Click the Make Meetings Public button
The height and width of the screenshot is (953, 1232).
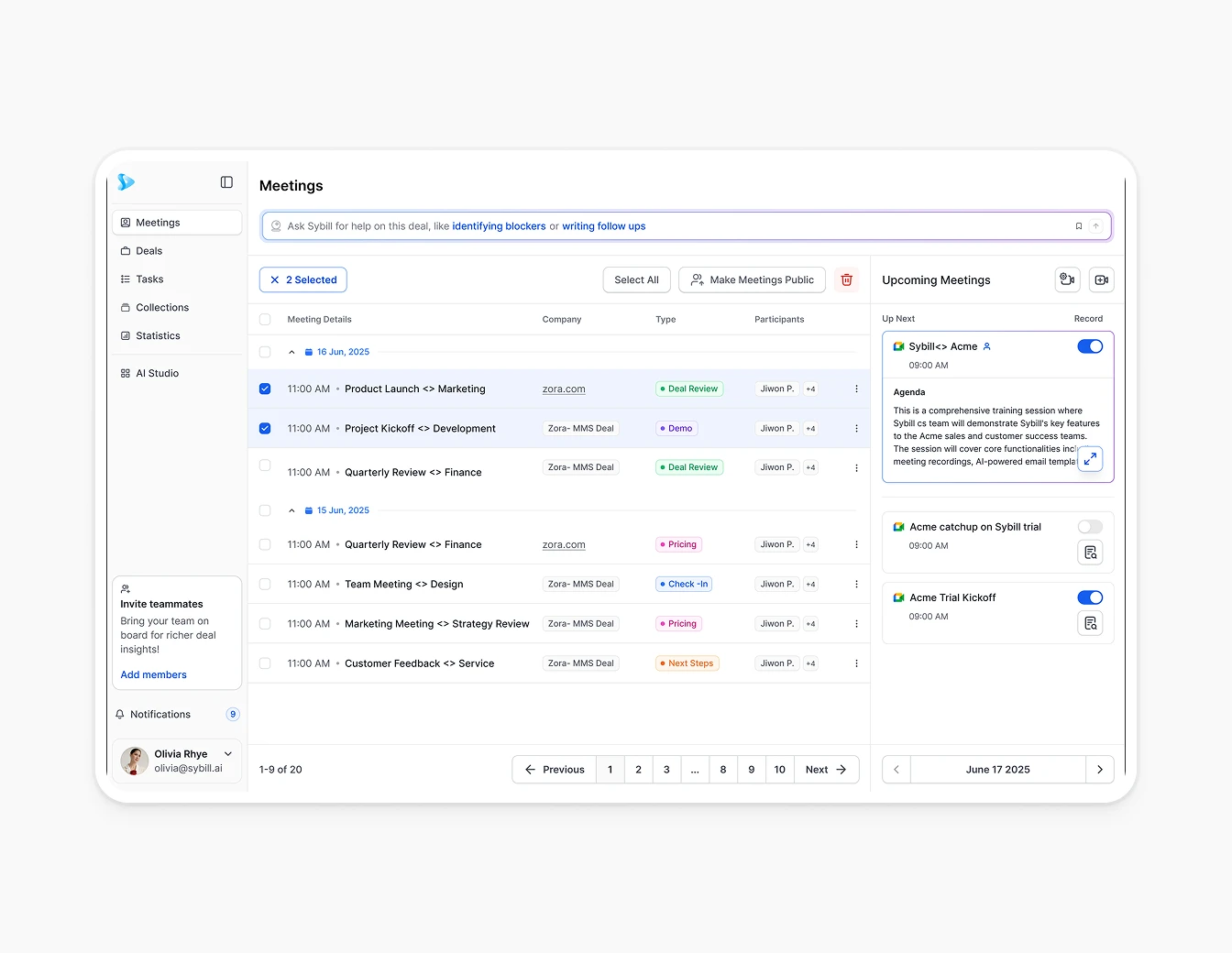point(752,279)
